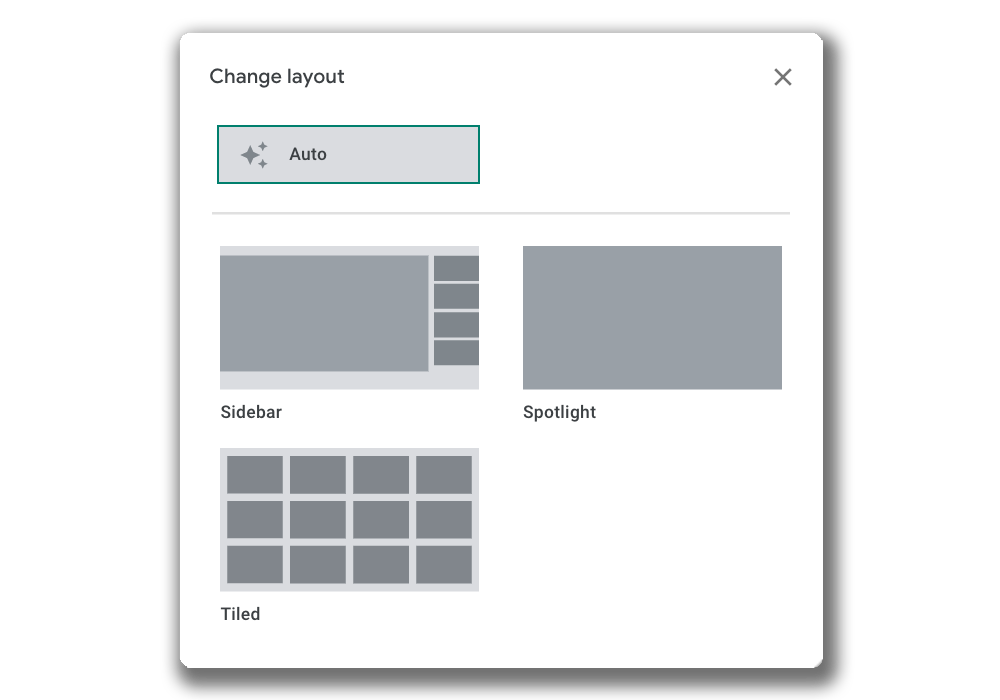Select the Auto layout option
This screenshot has width=1000, height=700.
(348, 154)
